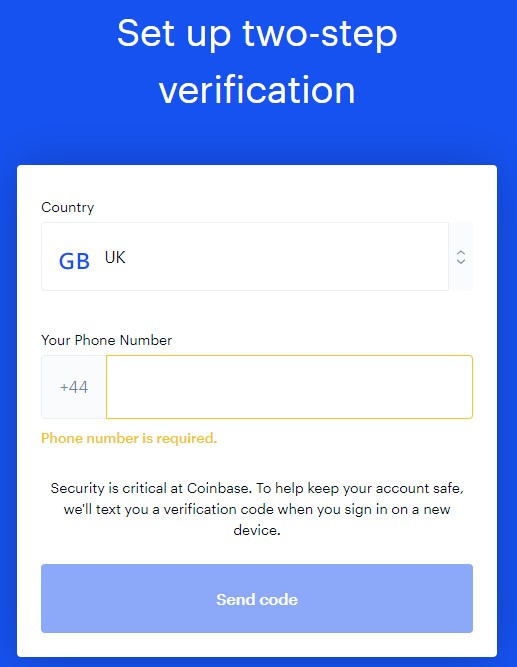Focus the phone number input field

289,387
